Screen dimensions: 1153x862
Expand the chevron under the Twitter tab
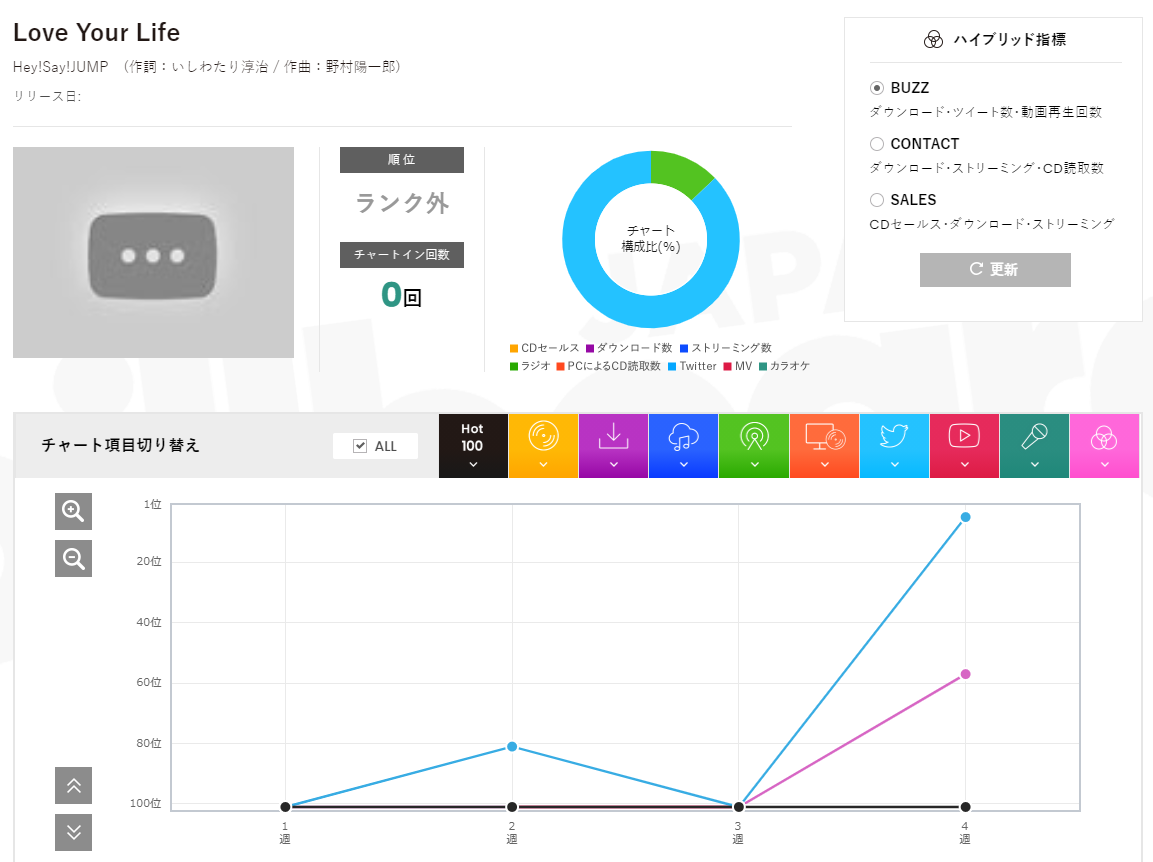tap(894, 464)
